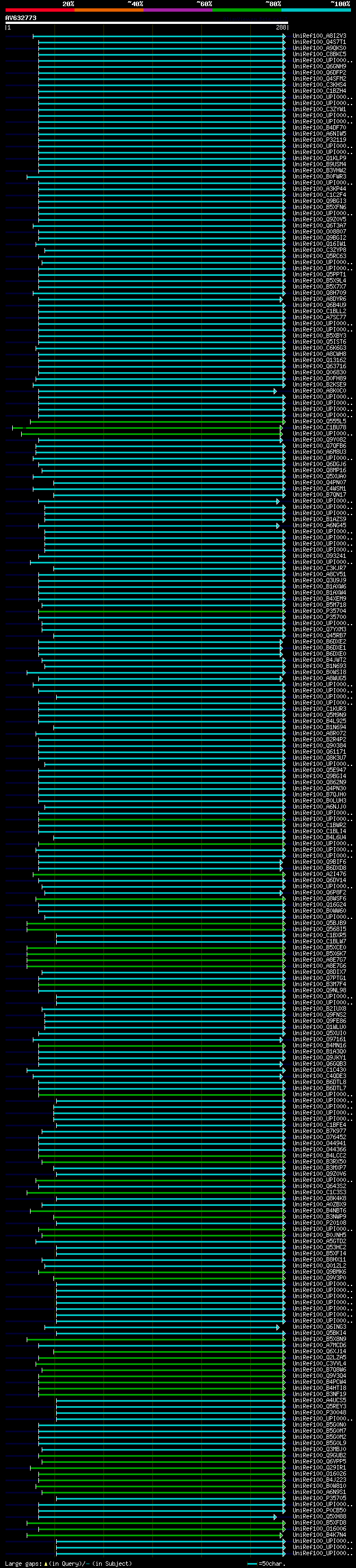Open hit UniRef100_Q6GNH9
Viewport: 356px width, 1568px height.
tap(319, 66)
